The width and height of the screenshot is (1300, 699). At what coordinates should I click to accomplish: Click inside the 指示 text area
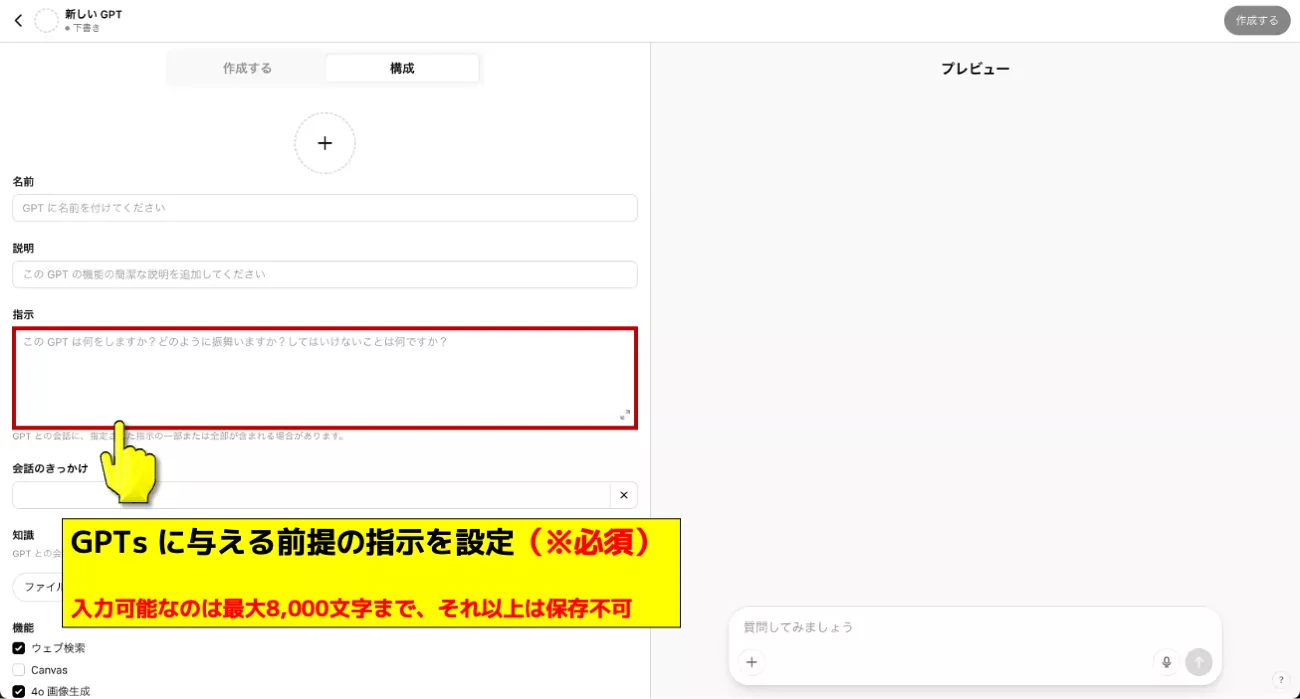pyautogui.click(x=325, y=378)
